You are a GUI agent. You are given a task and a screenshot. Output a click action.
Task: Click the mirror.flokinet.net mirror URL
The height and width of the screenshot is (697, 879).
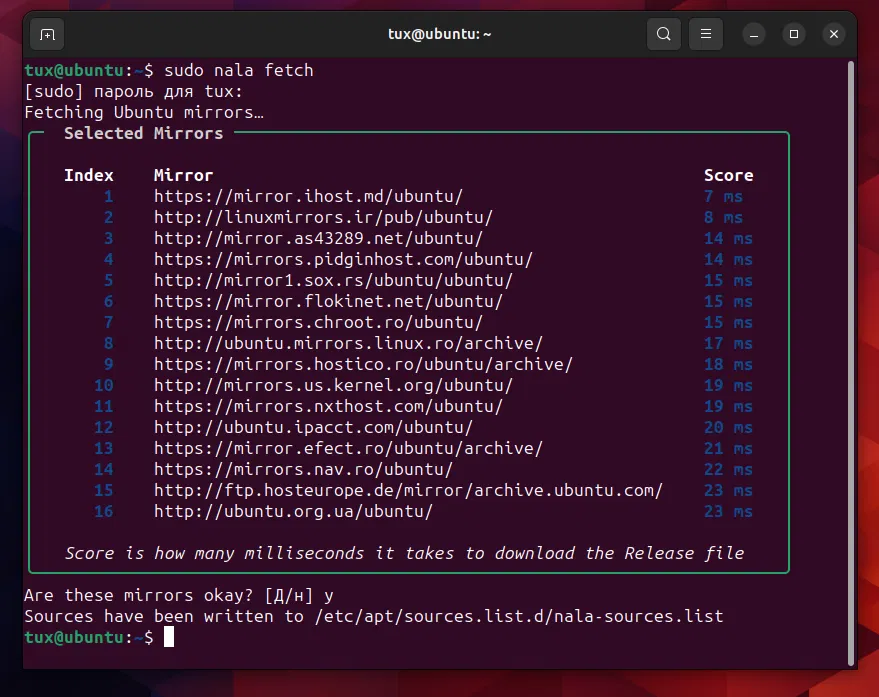coord(328,302)
